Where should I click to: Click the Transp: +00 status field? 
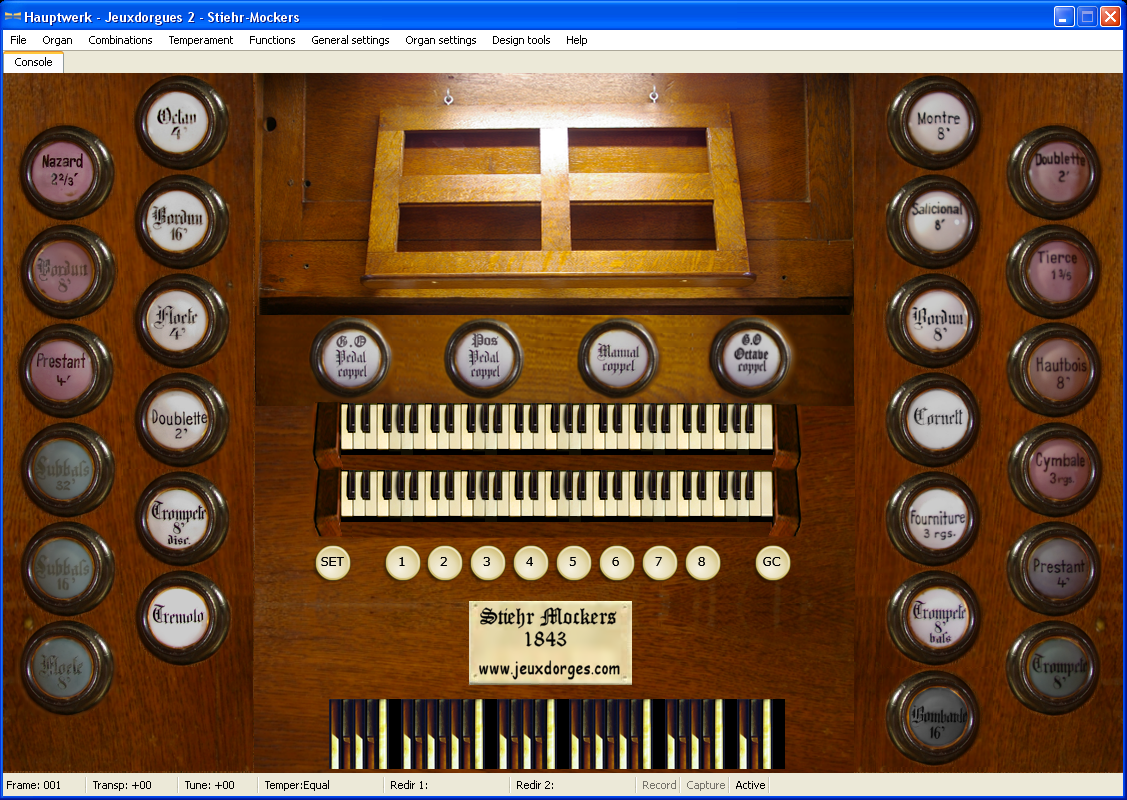(131, 785)
